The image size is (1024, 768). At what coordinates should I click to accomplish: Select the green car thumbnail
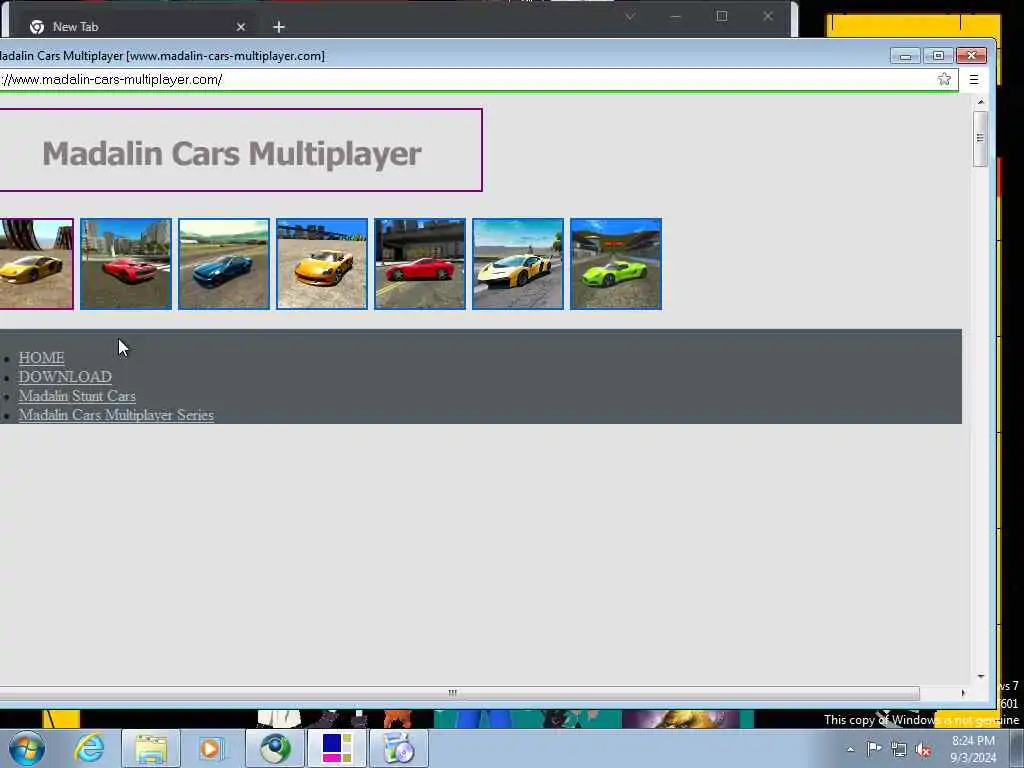(616, 264)
